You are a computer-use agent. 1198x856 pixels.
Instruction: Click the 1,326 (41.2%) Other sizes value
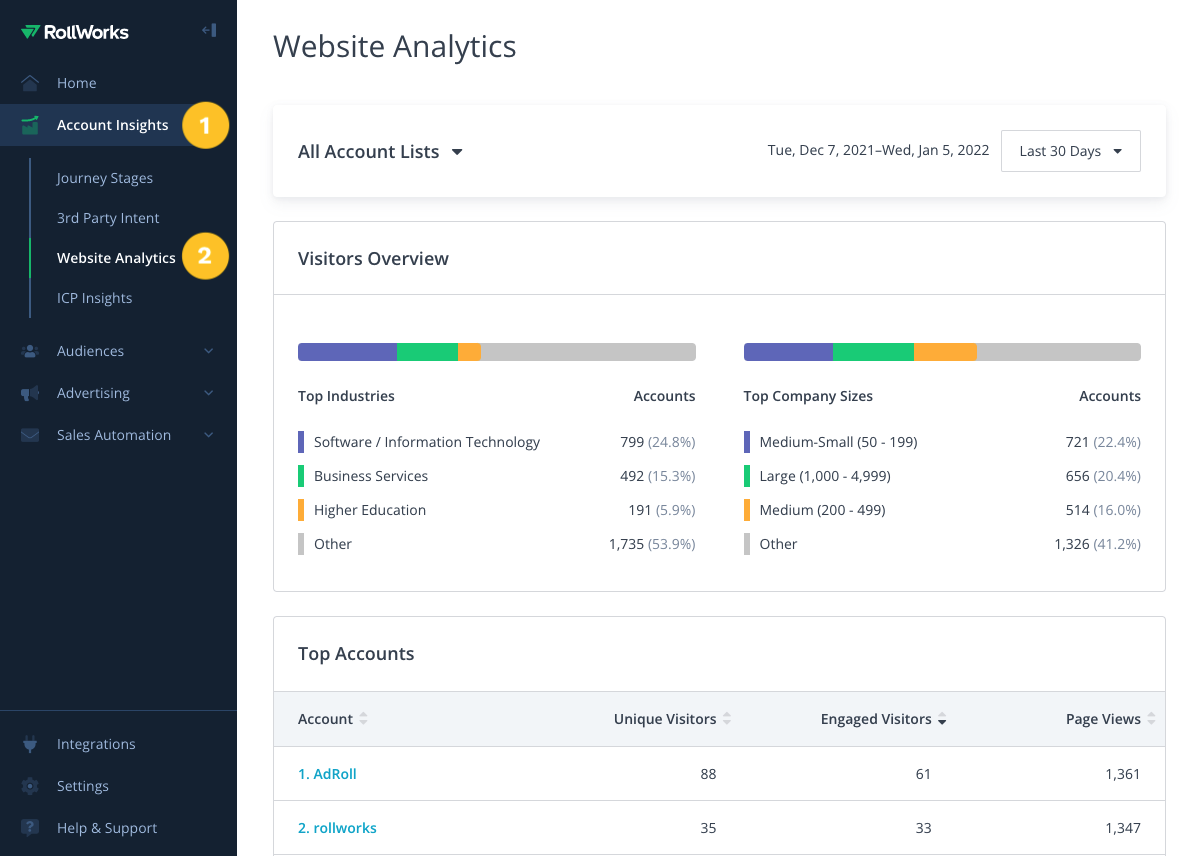(x=1097, y=544)
